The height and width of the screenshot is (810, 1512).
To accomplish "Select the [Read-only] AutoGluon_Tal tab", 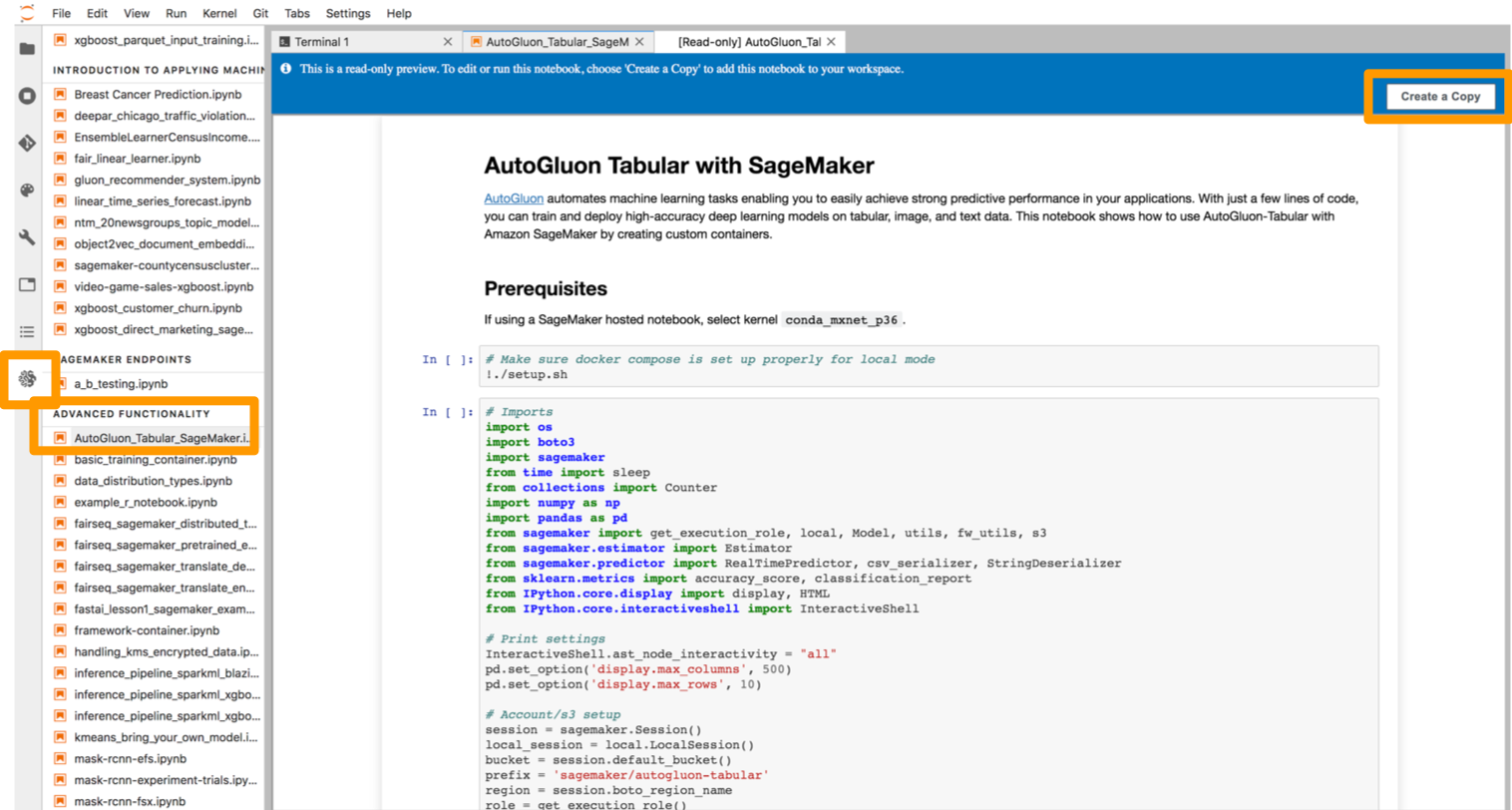I will (750, 42).
